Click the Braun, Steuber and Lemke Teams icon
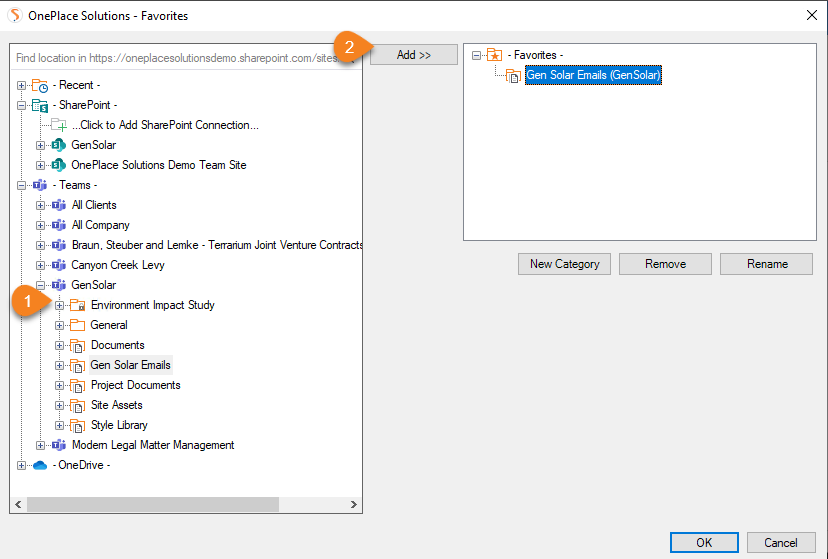The image size is (828, 559). pyautogui.click(x=59, y=245)
